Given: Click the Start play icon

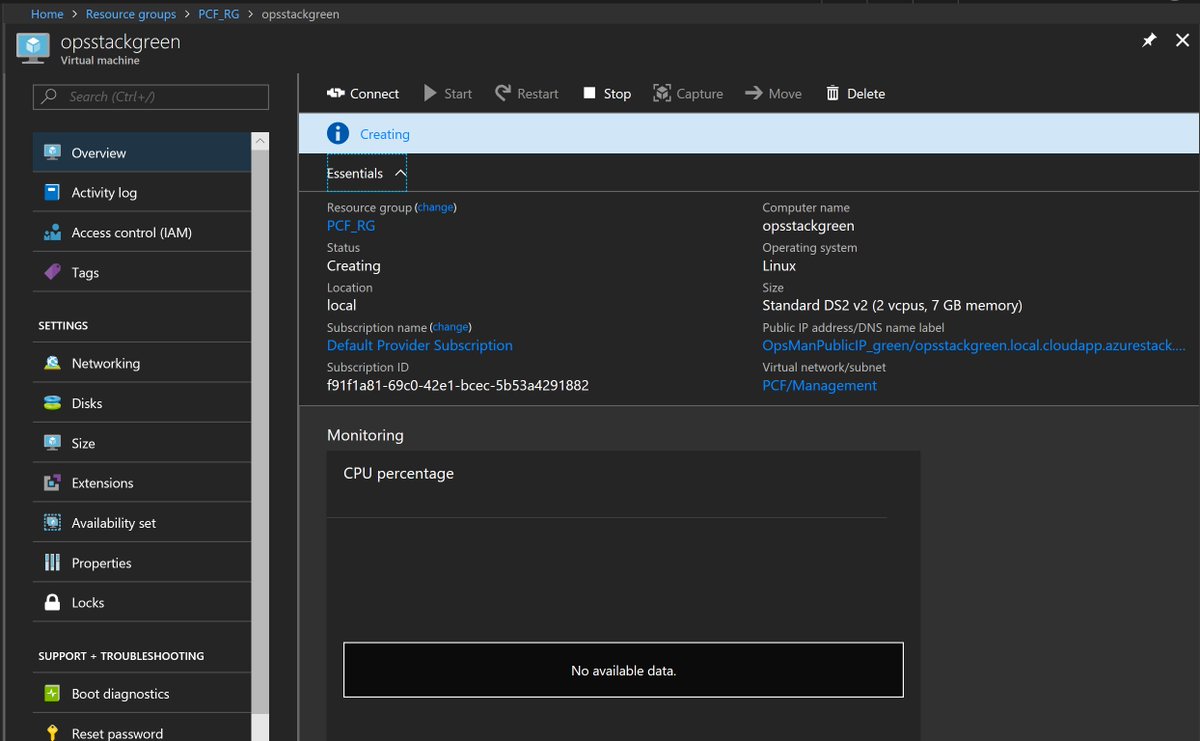Looking at the screenshot, I should coord(430,93).
